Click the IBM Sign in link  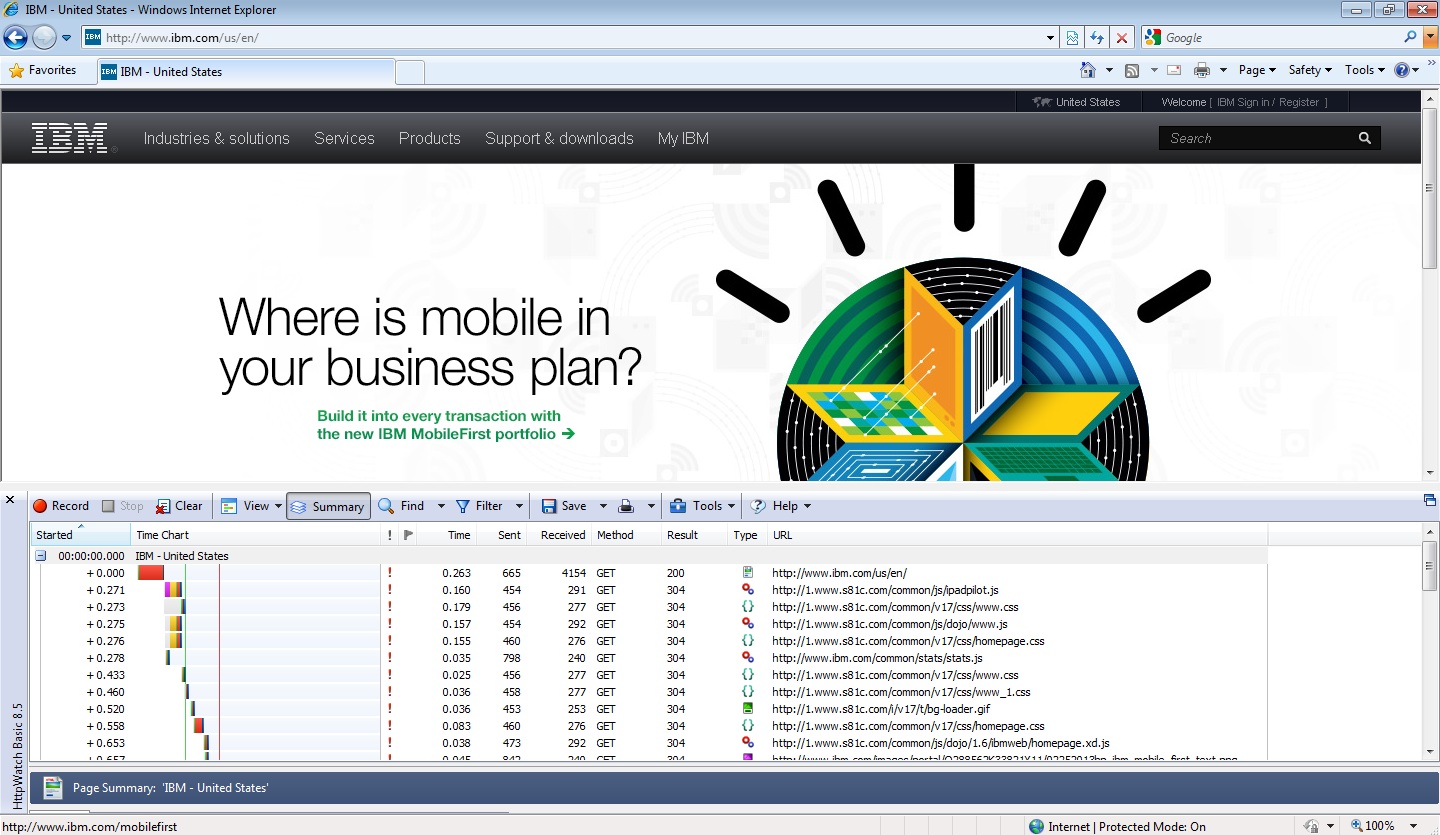click(1243, 102)
